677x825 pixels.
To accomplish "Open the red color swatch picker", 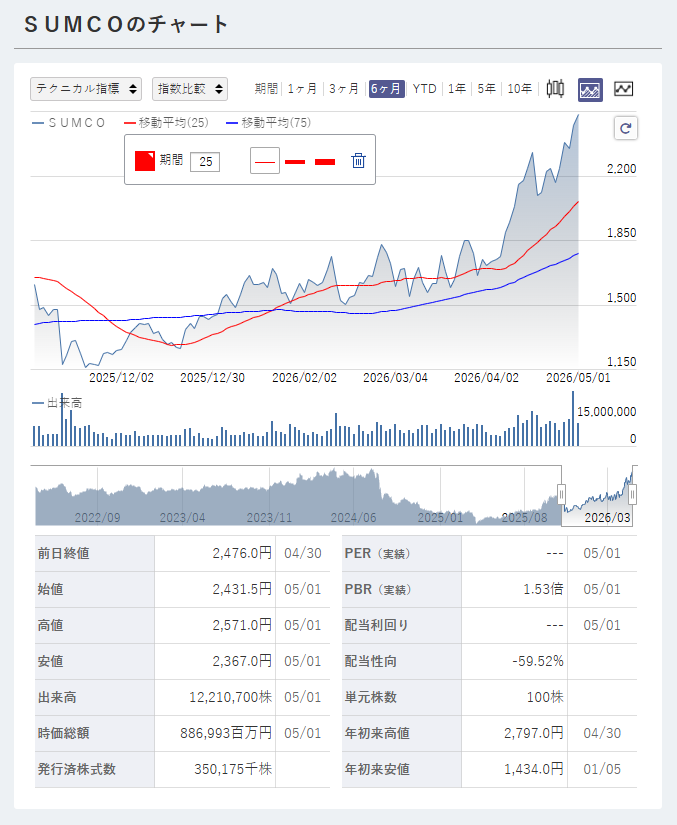I will pos(145,161).
